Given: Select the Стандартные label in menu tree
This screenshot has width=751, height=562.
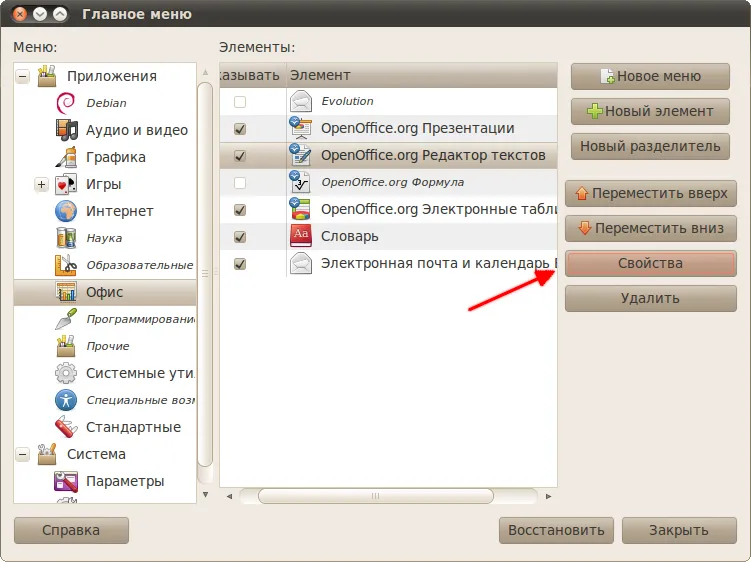Looking at the screenshot, I should point(134,427).
